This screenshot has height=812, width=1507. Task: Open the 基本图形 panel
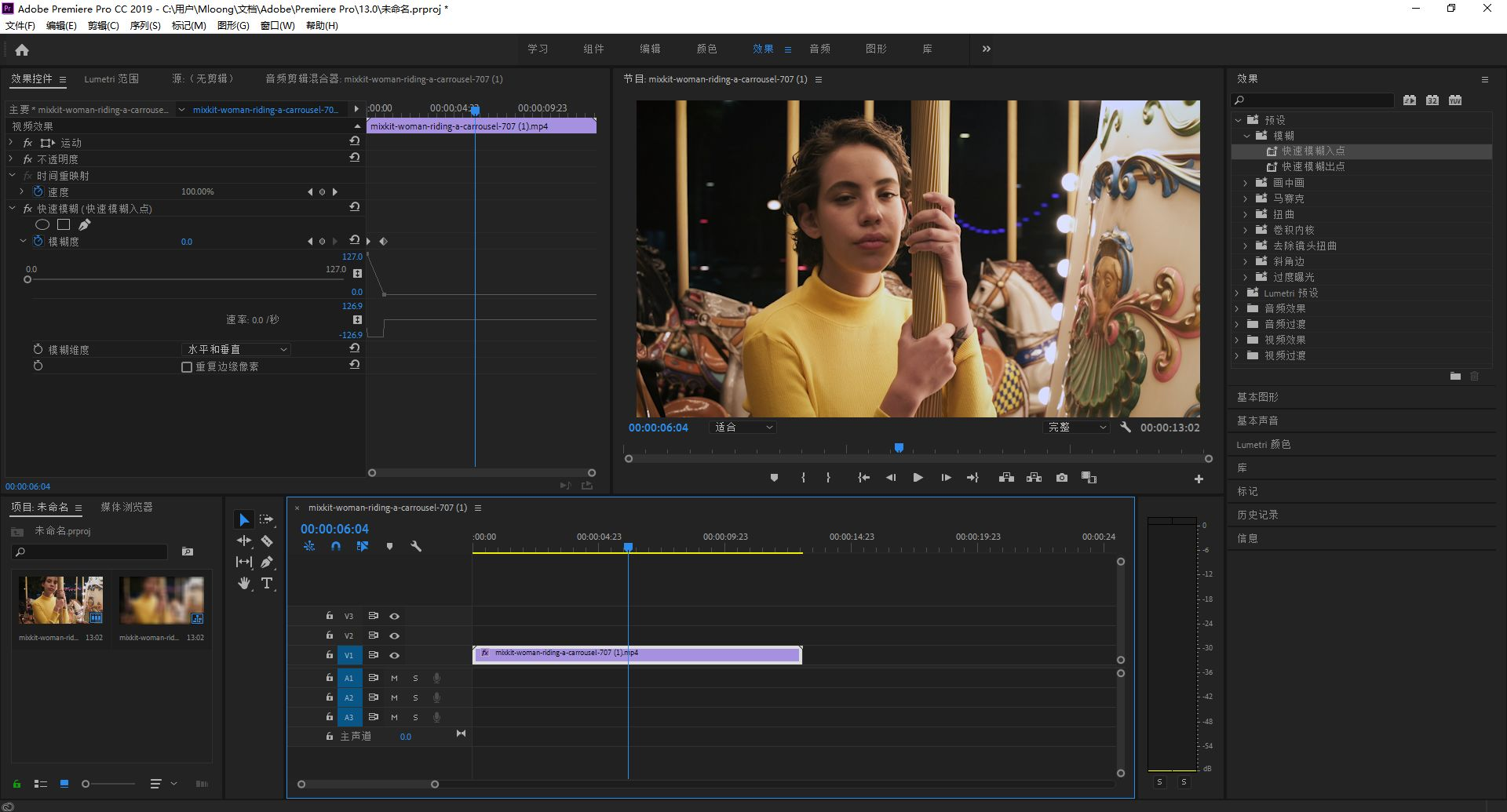1257,397
